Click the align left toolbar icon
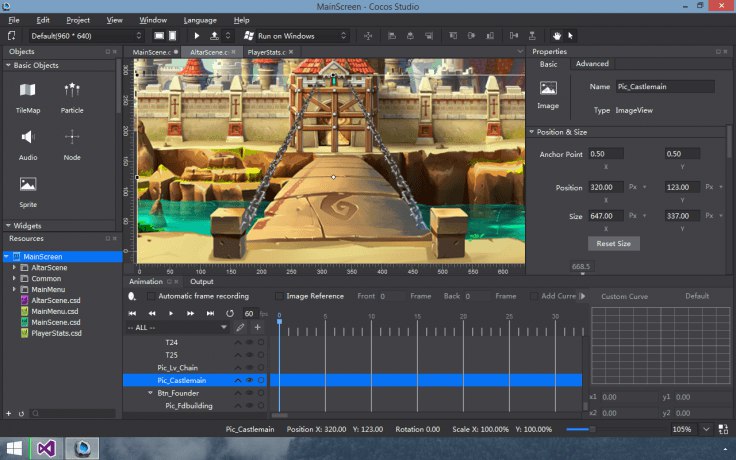The image size is (736, 460). point(392,36)
